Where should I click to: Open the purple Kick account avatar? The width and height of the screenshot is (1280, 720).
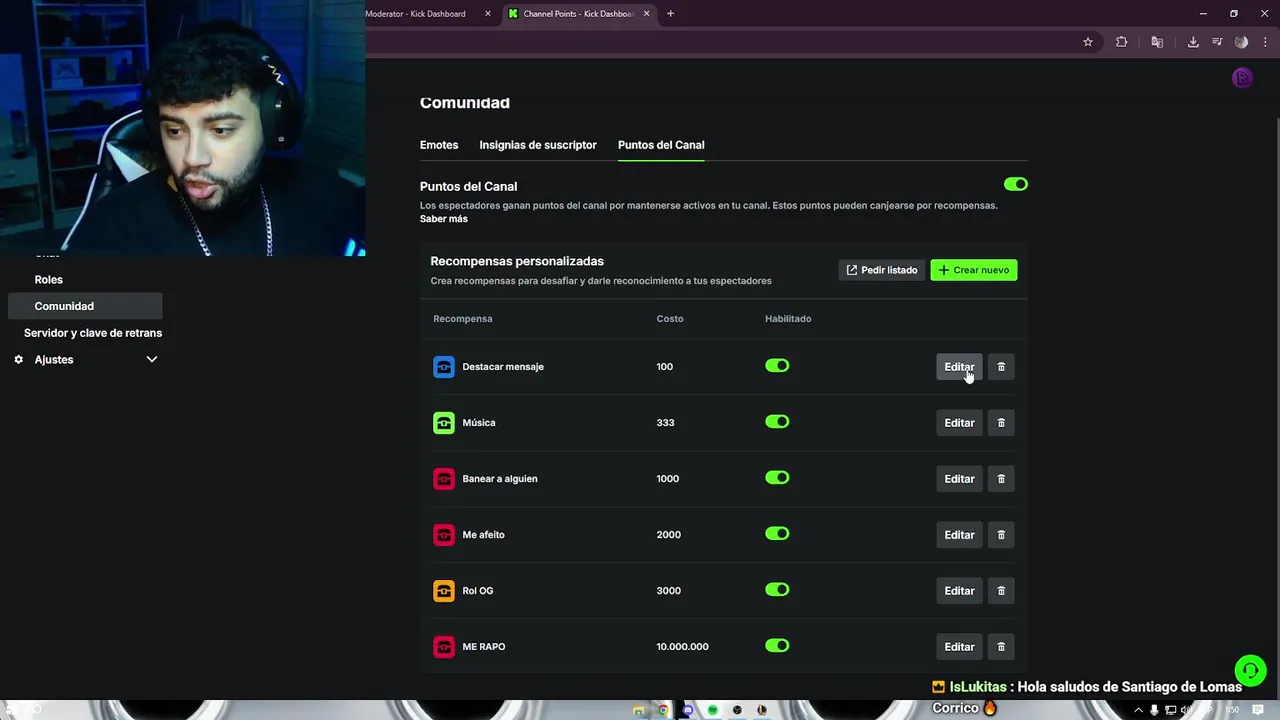(1242, 78)
